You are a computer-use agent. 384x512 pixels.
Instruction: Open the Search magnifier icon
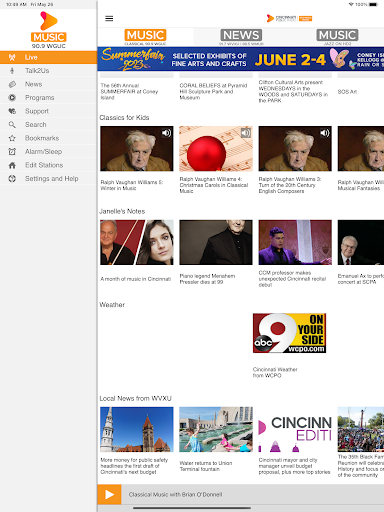point(12,125)
